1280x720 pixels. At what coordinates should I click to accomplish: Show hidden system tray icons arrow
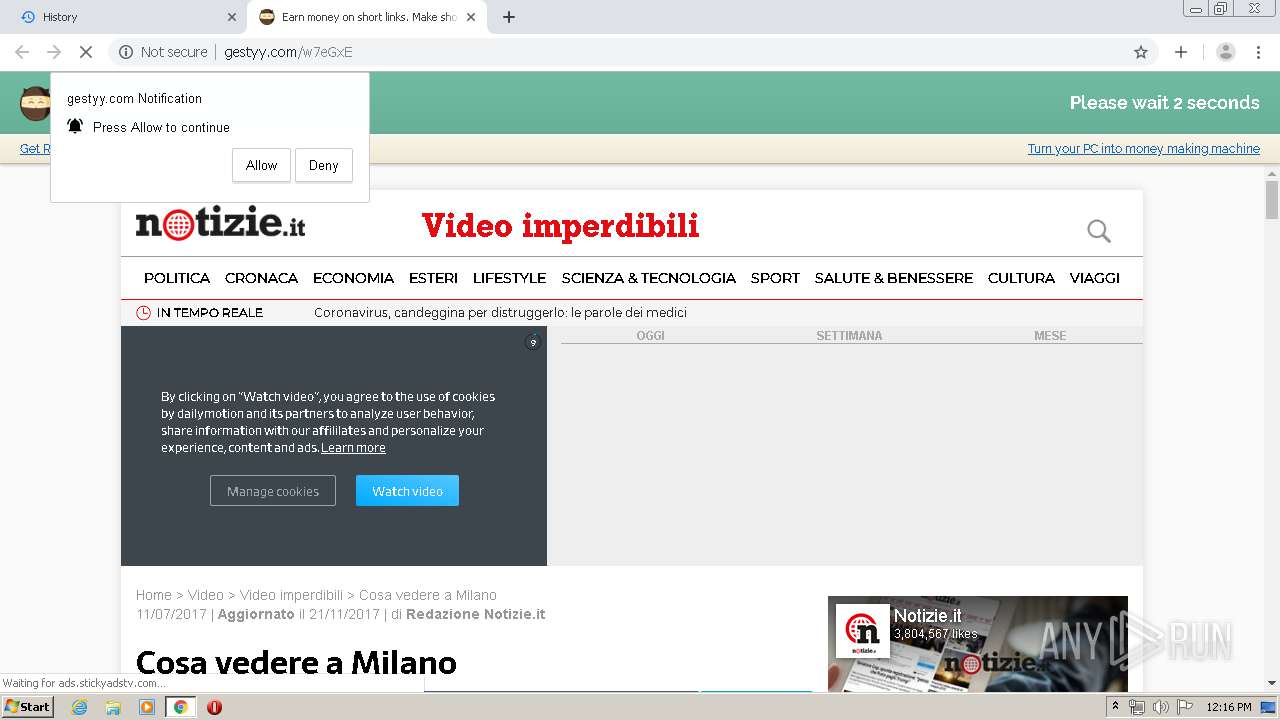click(1115, 707)
